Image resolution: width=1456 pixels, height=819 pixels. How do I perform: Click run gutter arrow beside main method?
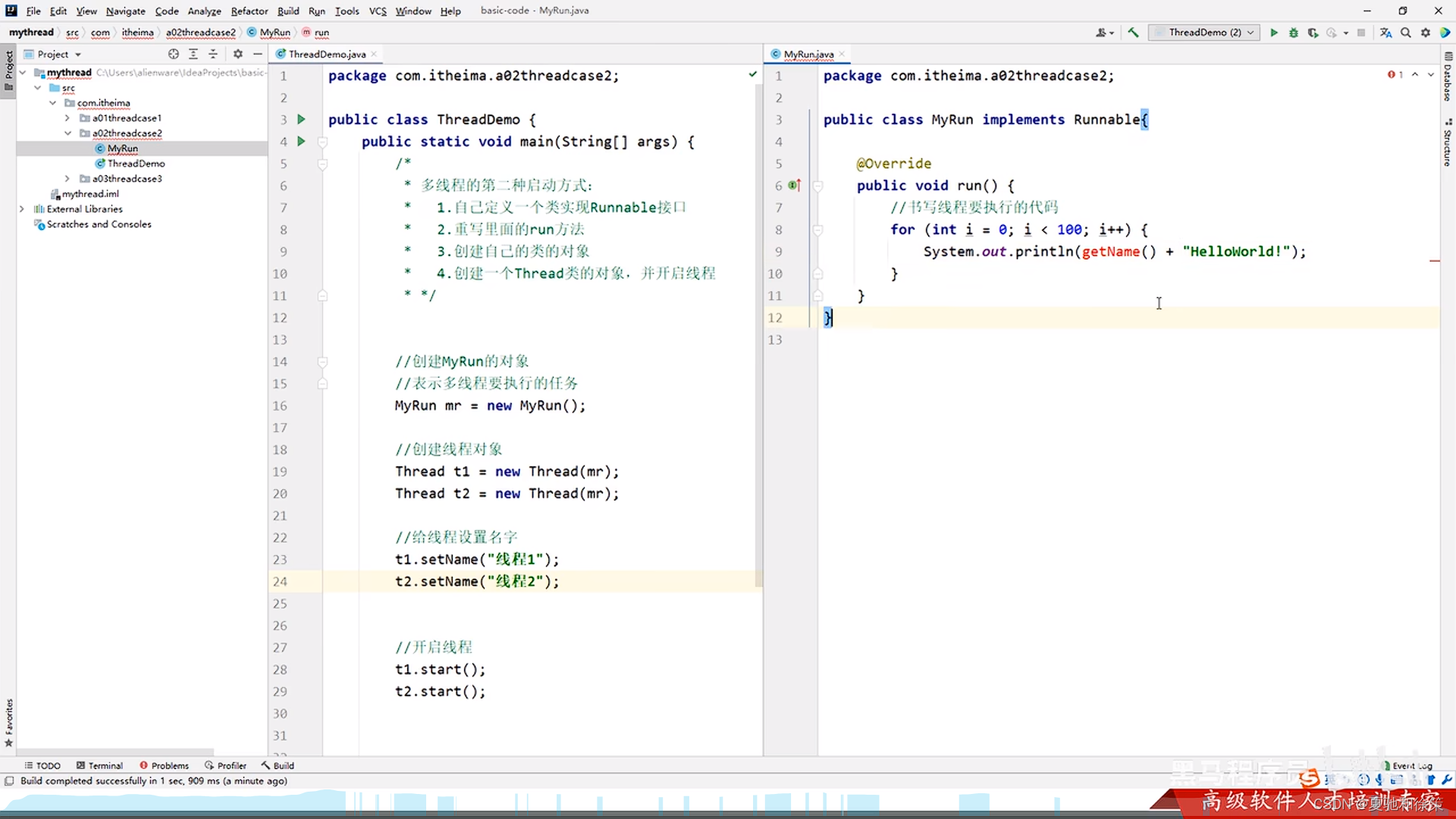301,141
